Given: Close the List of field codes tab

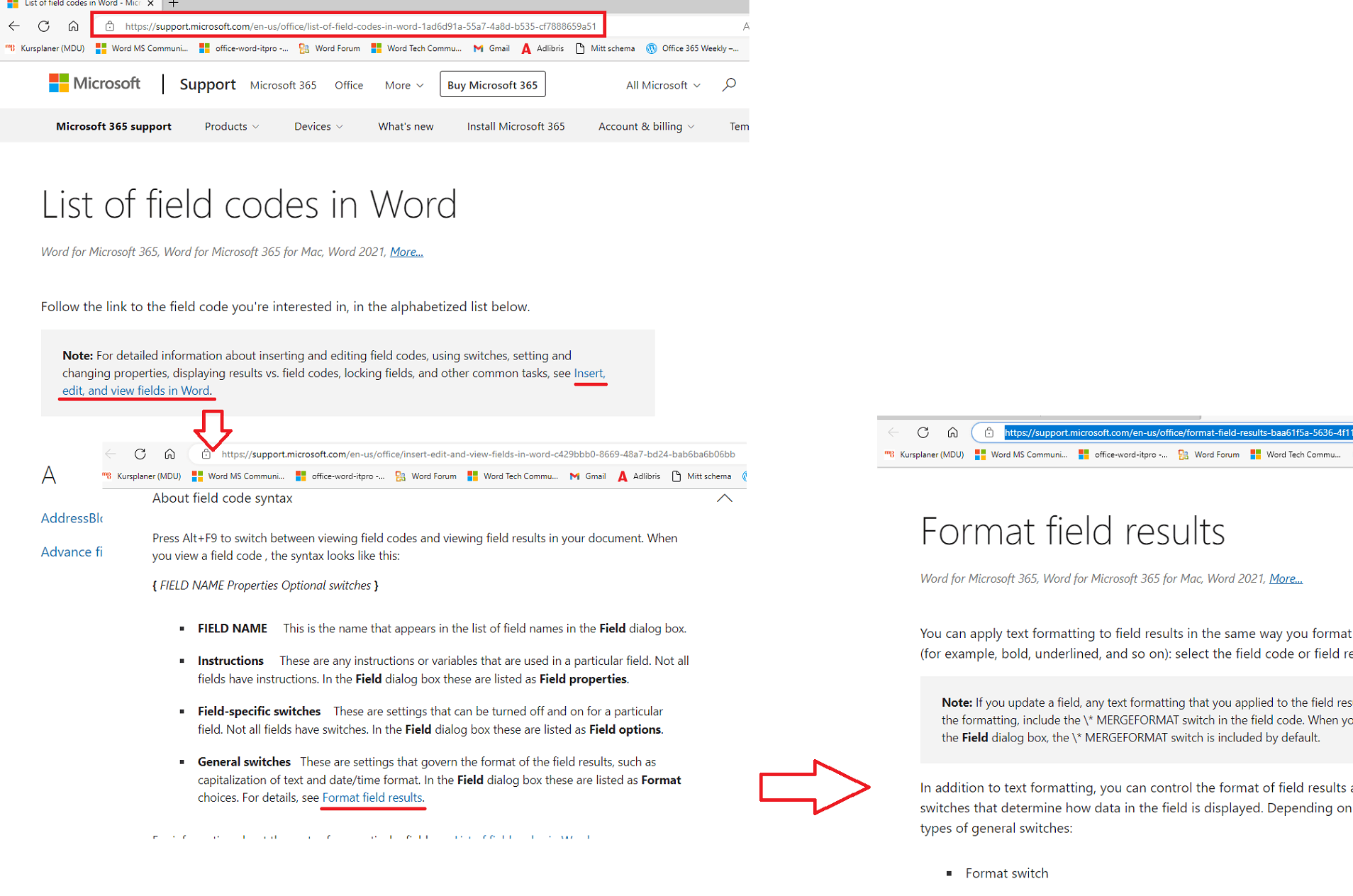Looking at the screenshot, I should tap(150, 4).
